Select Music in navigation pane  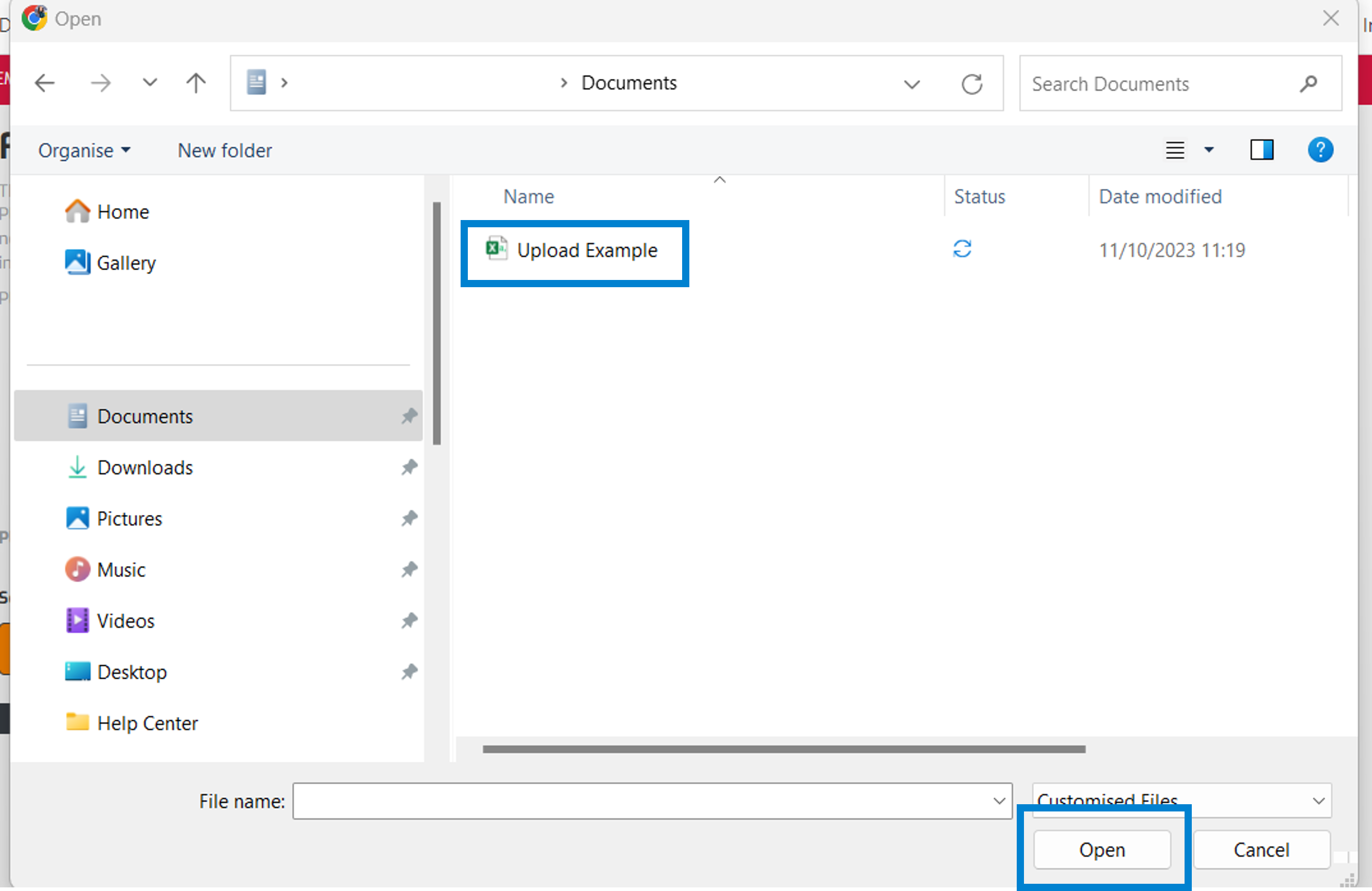pos(218,570)
